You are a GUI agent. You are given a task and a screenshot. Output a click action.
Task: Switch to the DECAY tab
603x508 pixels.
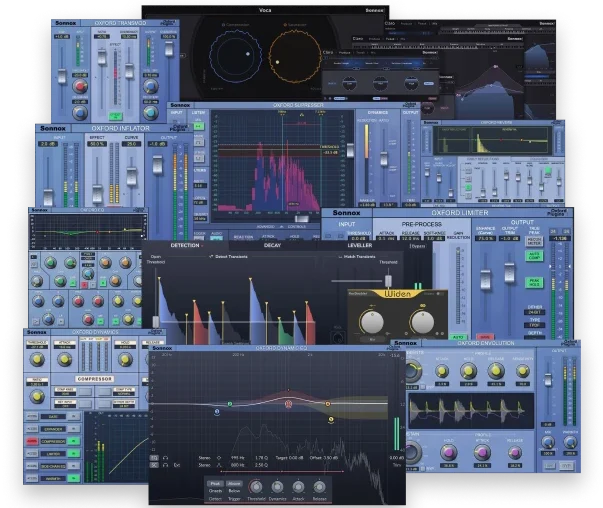272,245
